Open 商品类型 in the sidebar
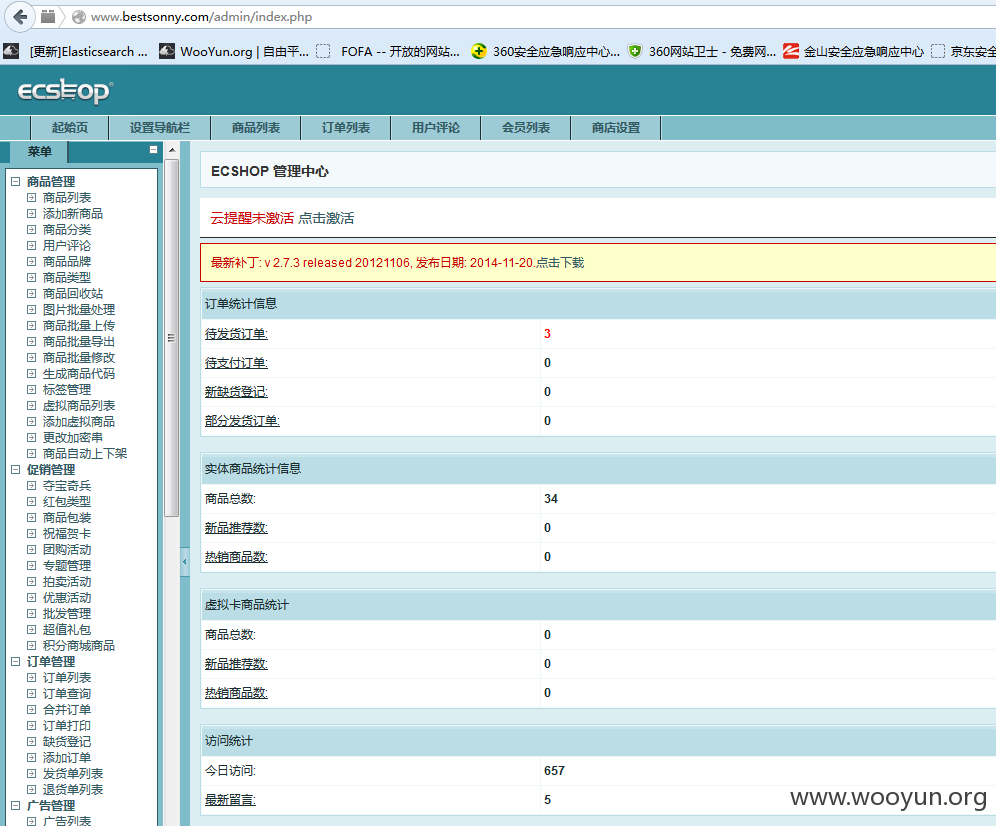 [67, 278]
